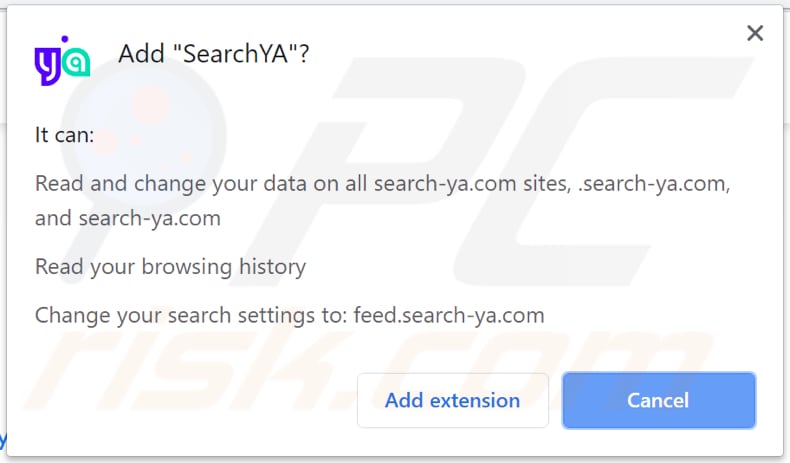Cancel adding the SearchYA extension

(658, 401)
